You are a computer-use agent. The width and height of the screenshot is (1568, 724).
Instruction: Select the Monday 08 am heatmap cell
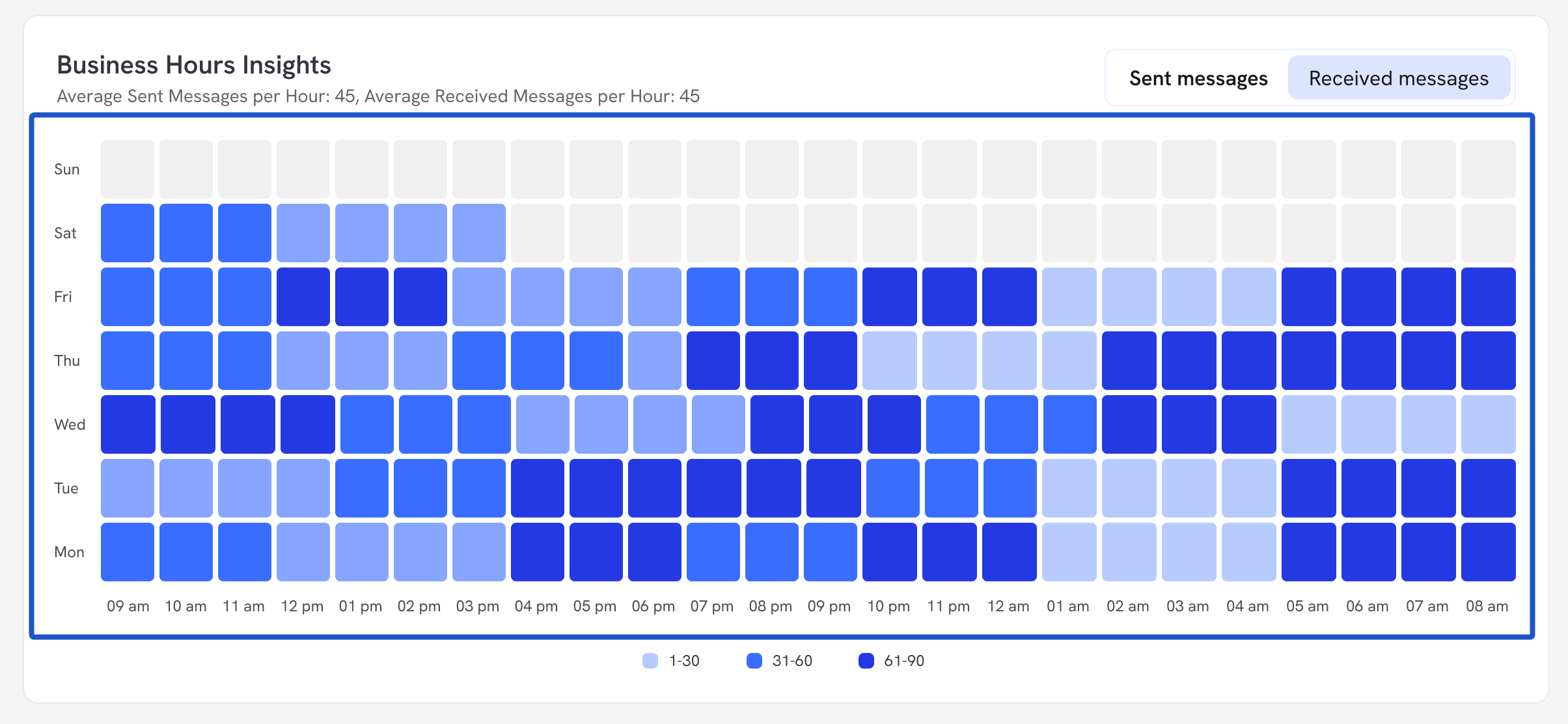coord(1488,552)
